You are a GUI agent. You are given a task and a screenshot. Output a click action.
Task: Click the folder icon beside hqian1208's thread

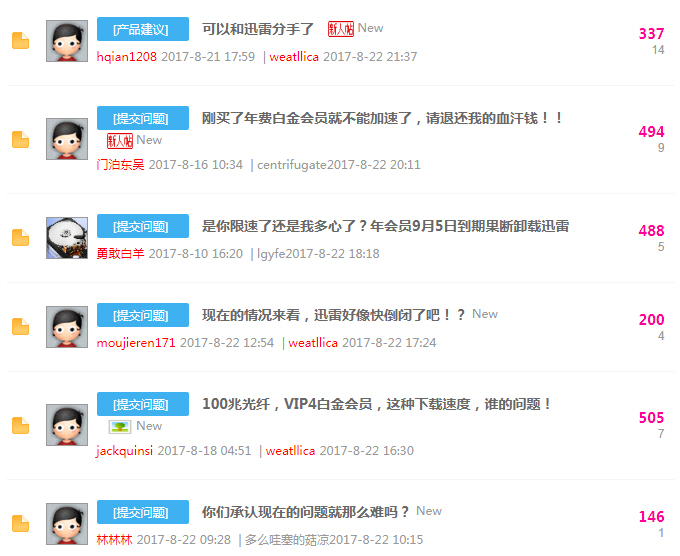20,41
